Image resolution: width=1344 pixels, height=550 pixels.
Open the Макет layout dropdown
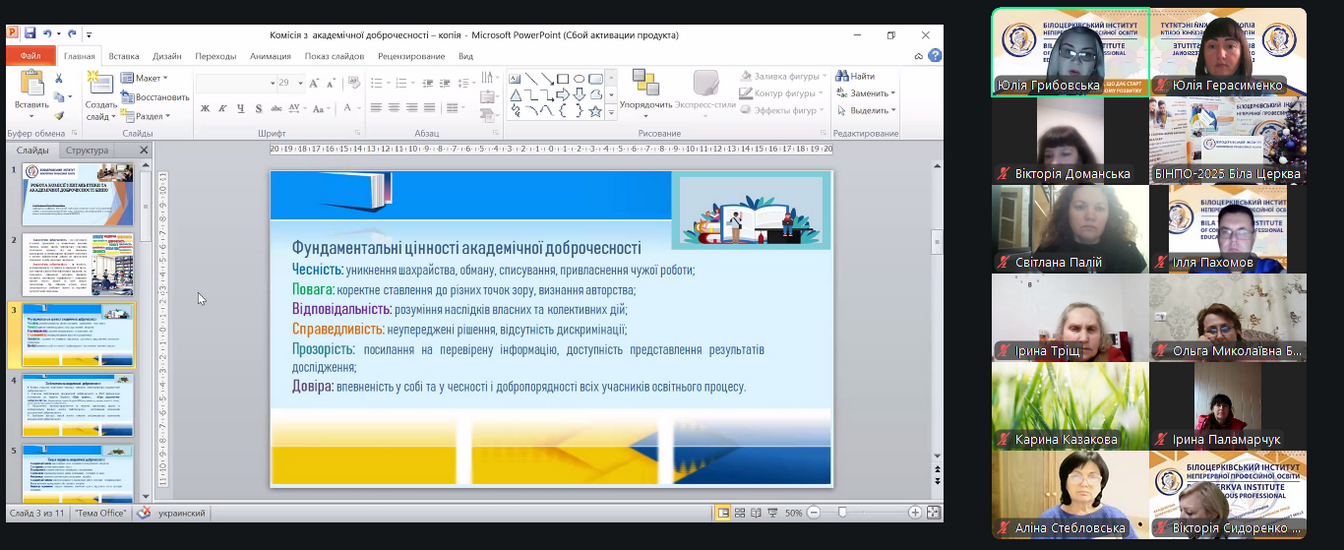tap(148, 78)
